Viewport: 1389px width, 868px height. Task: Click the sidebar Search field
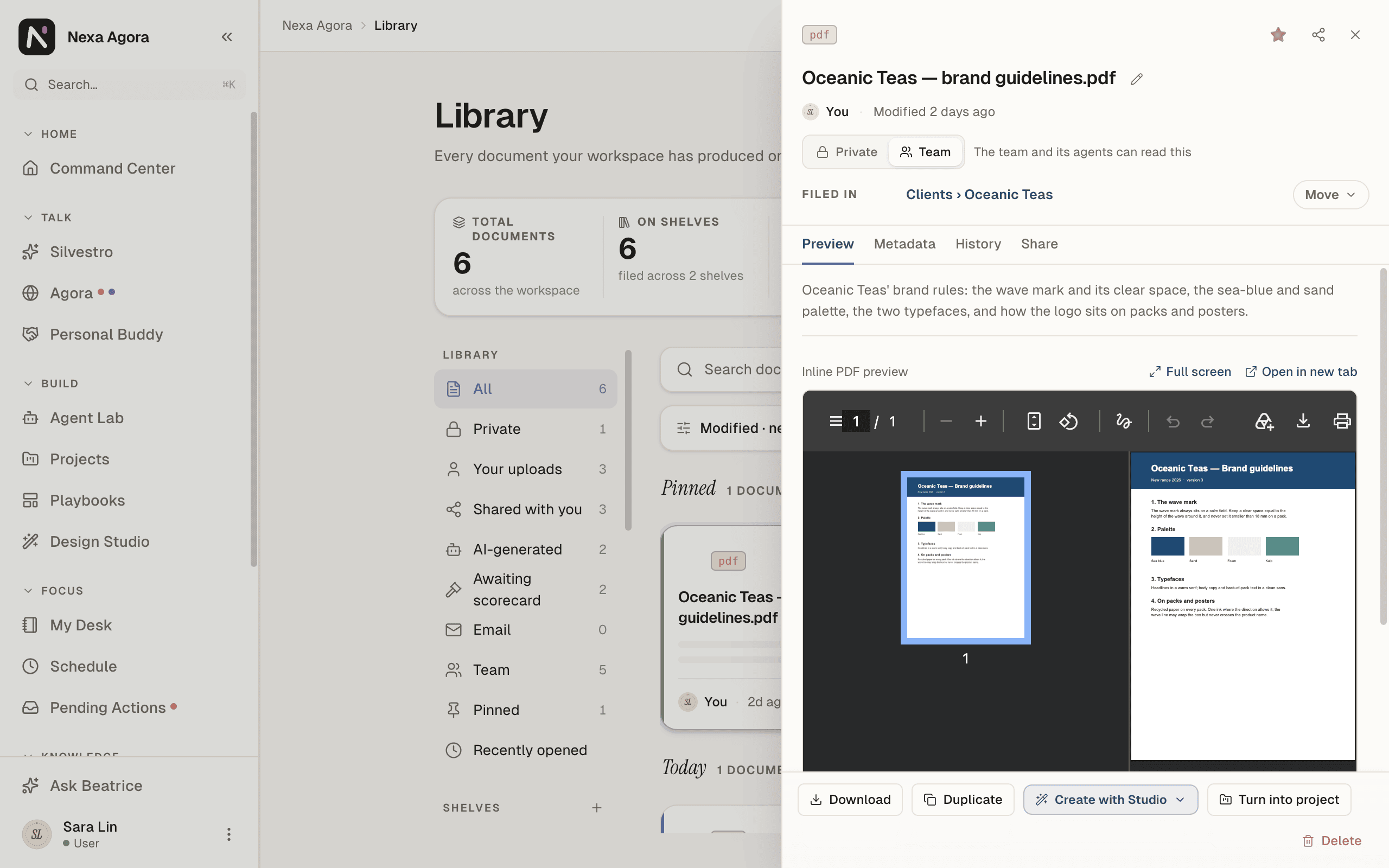point(130,85)
